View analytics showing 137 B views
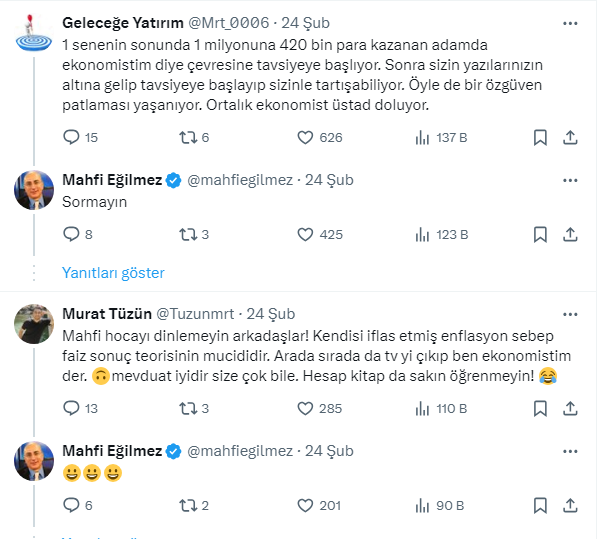 click(x=425, y=137)
